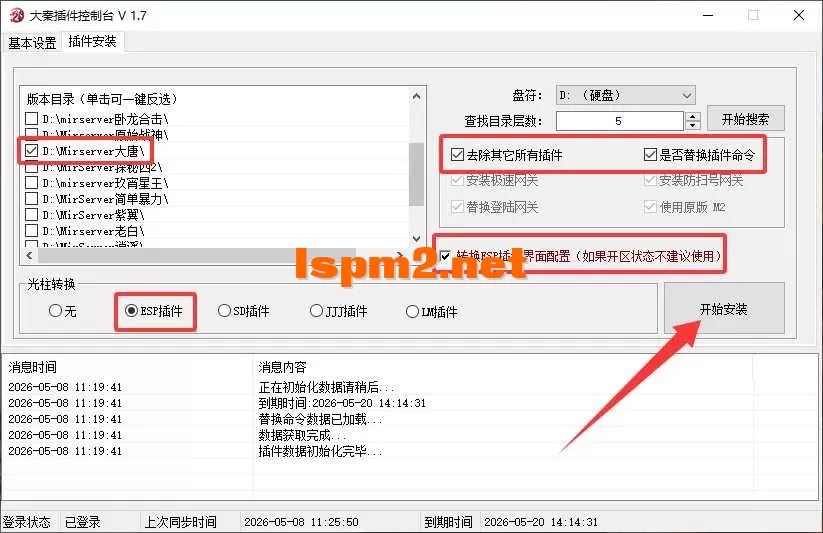The image size is (823, 533).
Task: Click the vertical scrollbar thumb of directory list
Action: [416, 174]
